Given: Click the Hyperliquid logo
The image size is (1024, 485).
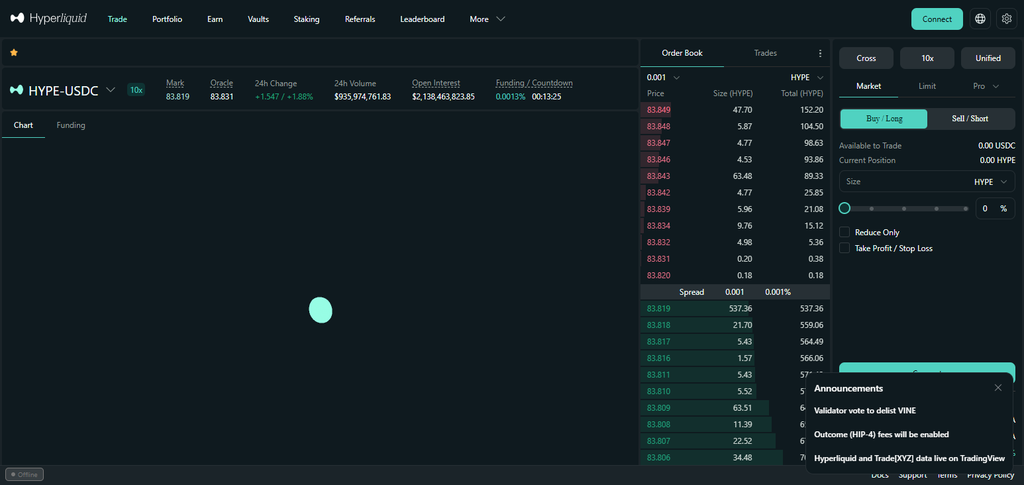Looking at the screenshot, I should [x=48, y=19].
